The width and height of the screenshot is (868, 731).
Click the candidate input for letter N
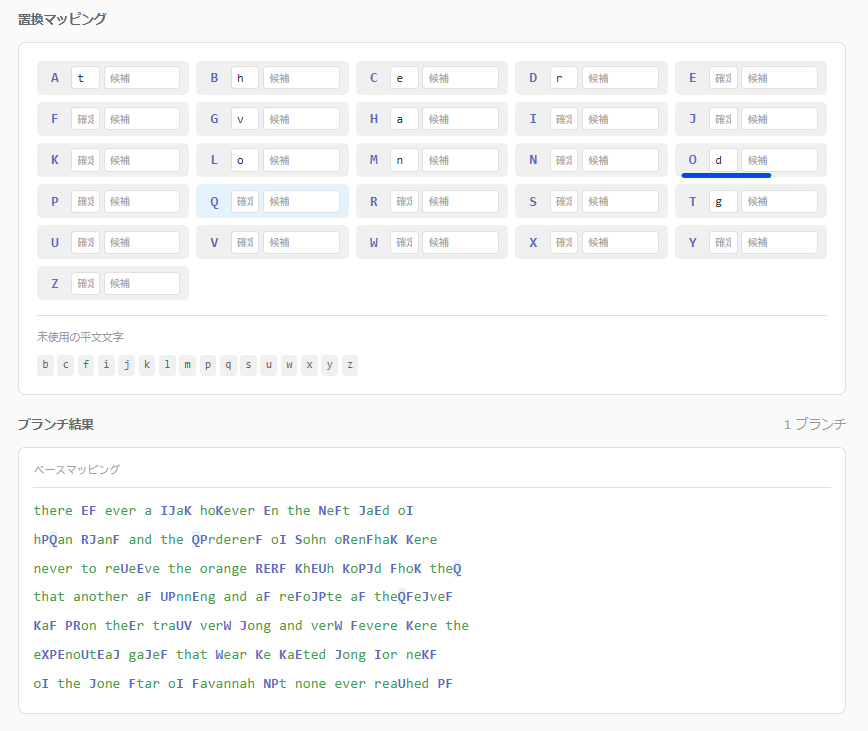(620, 160)
